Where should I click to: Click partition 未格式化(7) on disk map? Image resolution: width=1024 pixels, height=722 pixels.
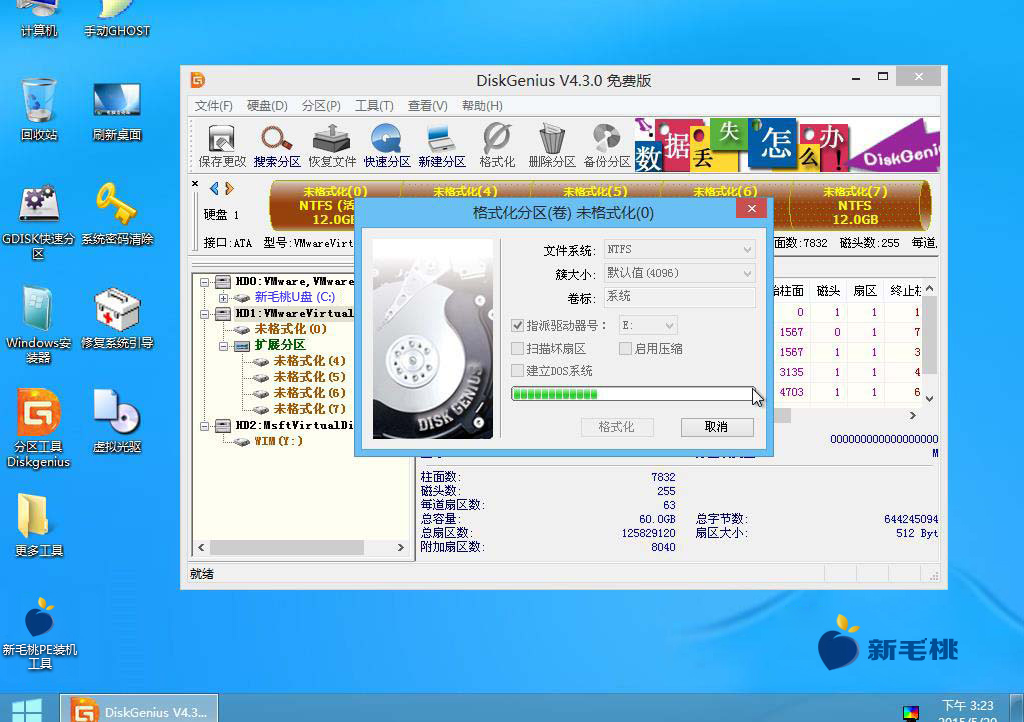[856, 206]
